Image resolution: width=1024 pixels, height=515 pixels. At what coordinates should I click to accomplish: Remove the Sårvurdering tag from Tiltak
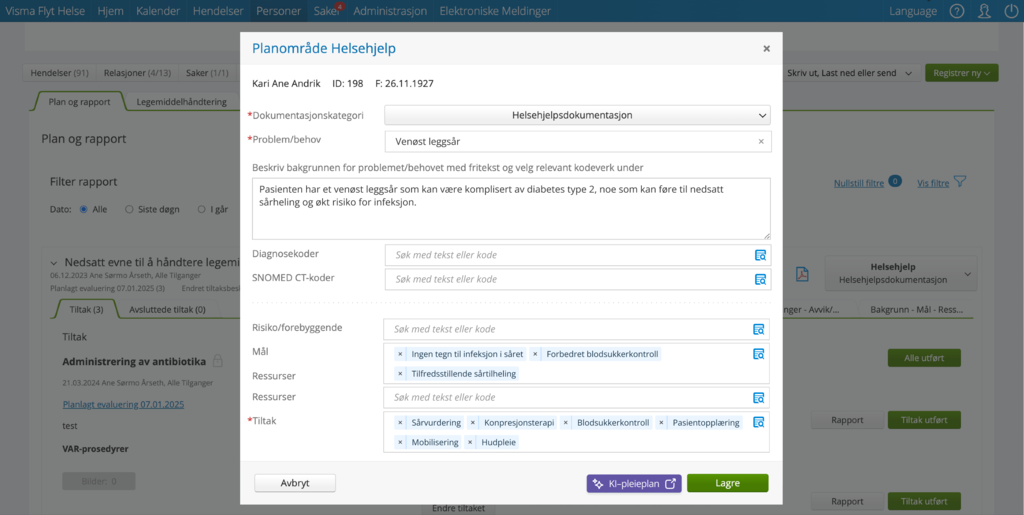tap(401, 423)
